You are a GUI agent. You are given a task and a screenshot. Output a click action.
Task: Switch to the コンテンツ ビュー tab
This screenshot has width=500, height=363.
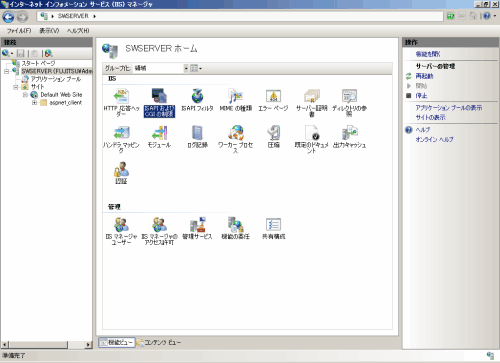tap(159, 342)
